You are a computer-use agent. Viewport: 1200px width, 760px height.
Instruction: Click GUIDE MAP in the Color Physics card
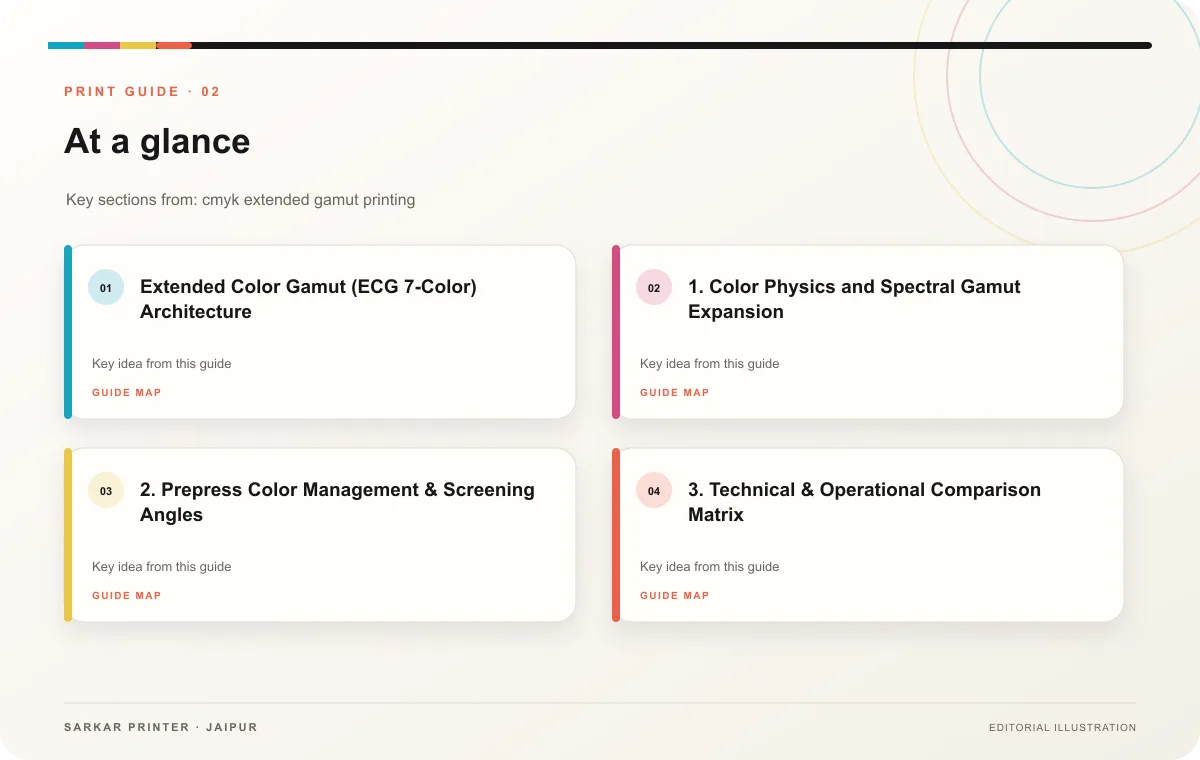675,393
